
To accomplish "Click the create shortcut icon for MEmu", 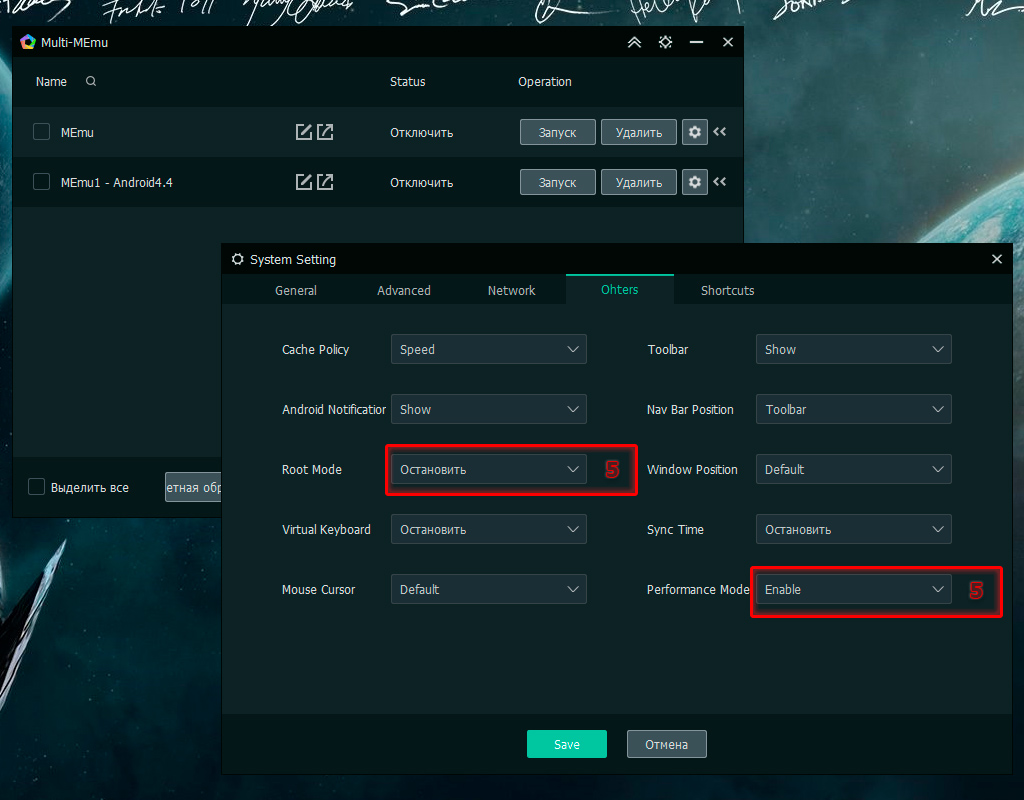I will [325, 132].
